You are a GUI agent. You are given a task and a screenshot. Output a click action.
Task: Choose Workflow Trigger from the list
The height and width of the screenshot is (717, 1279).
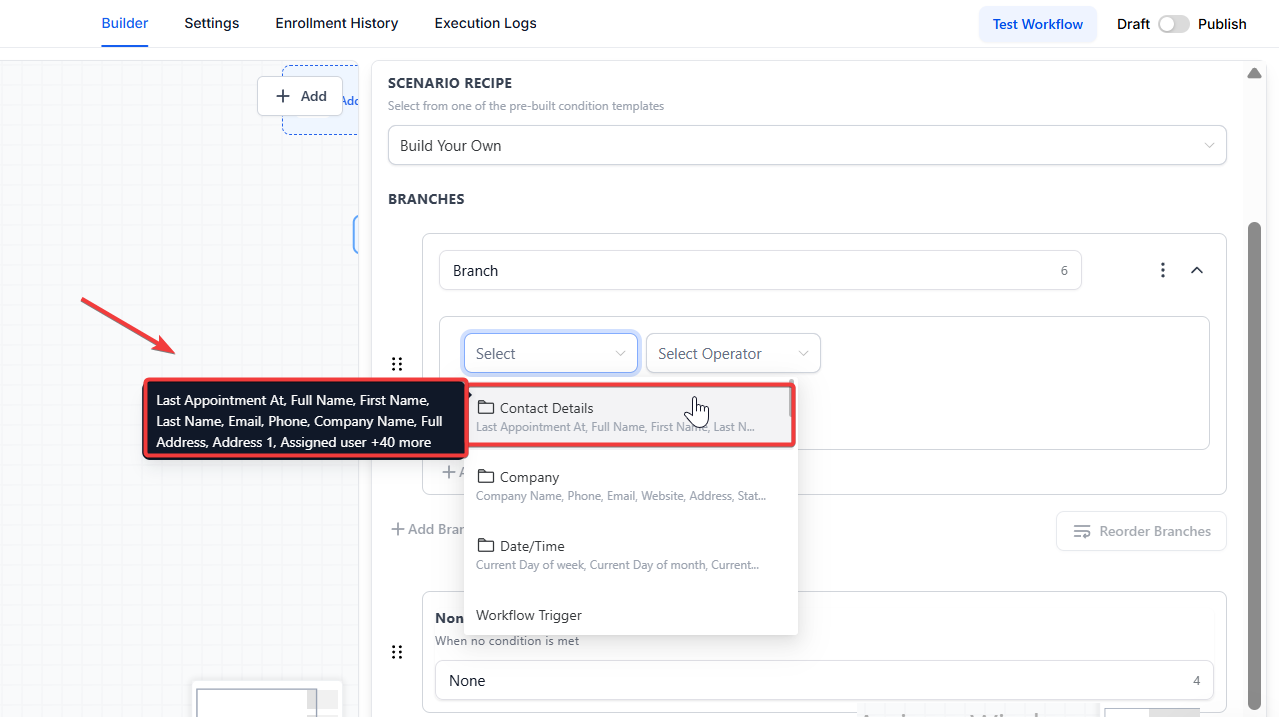[529, 615]
